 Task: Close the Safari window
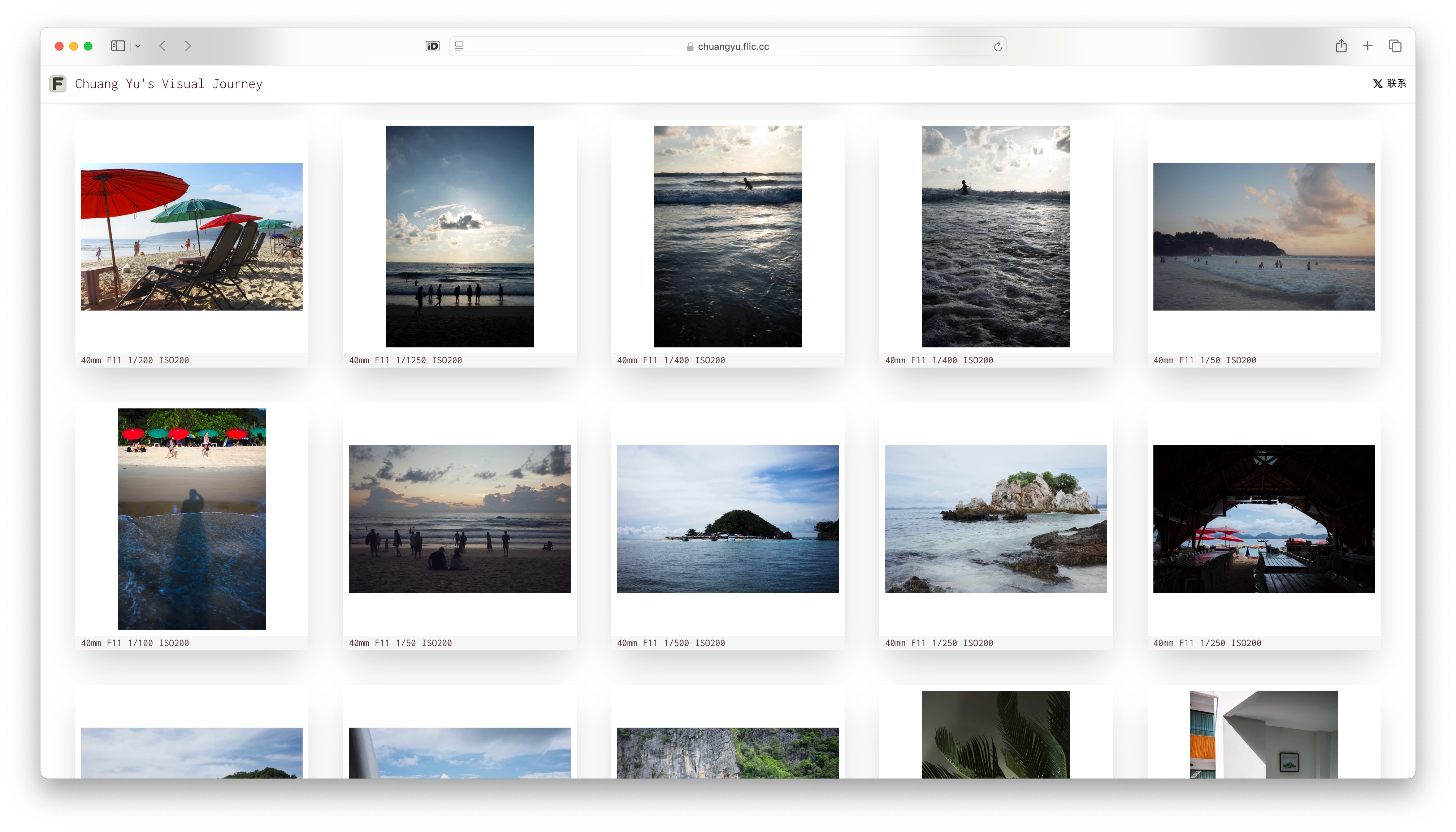(59, 46)
